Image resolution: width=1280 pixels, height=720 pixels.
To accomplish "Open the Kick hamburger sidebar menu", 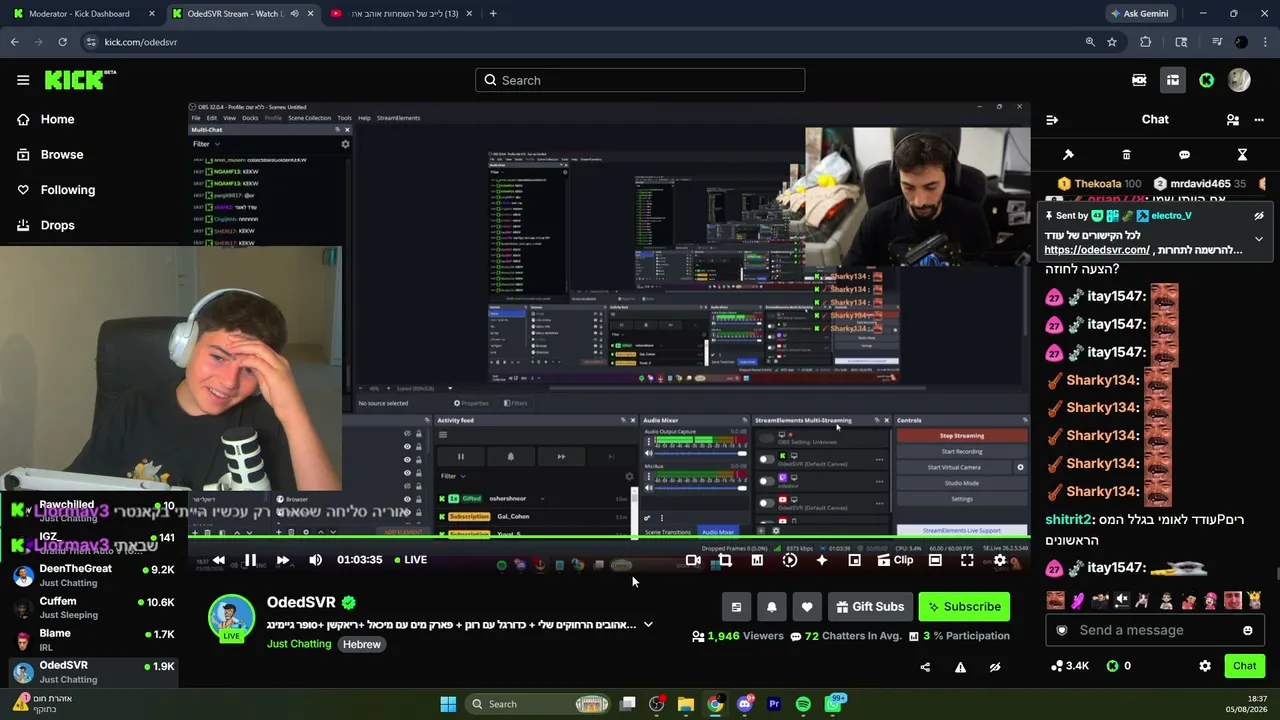I will [x=23, y=80].
